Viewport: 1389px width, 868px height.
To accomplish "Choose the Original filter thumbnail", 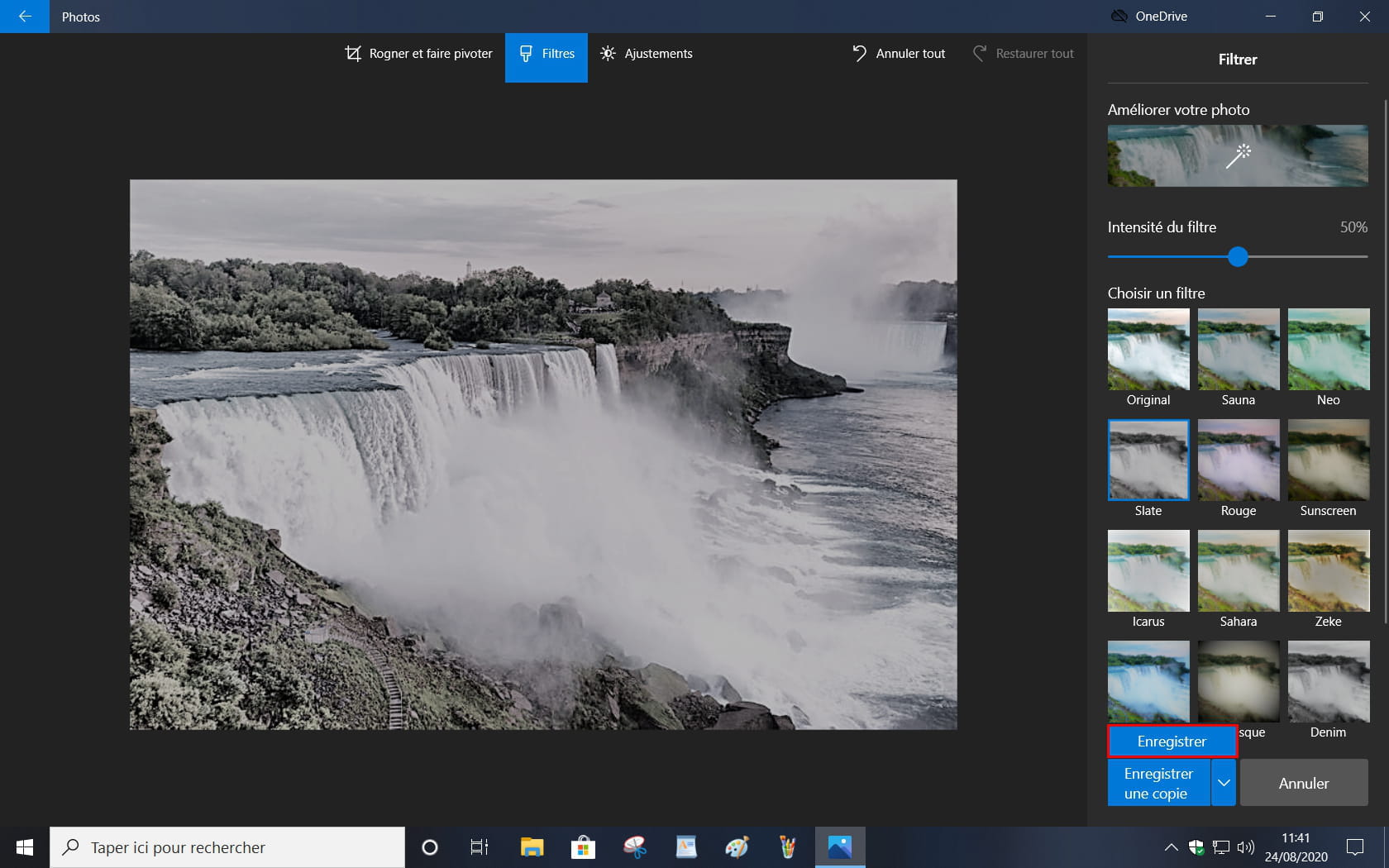I will coord(1148,350).
